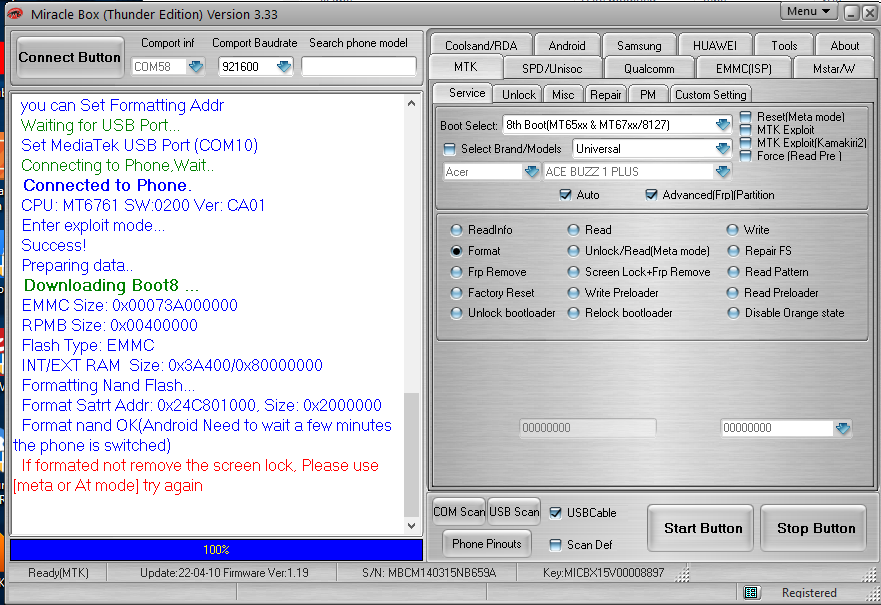Select Disable Orange state option
Image resolution: width=881 pixels, height=605 pixels.
[733, 313]
